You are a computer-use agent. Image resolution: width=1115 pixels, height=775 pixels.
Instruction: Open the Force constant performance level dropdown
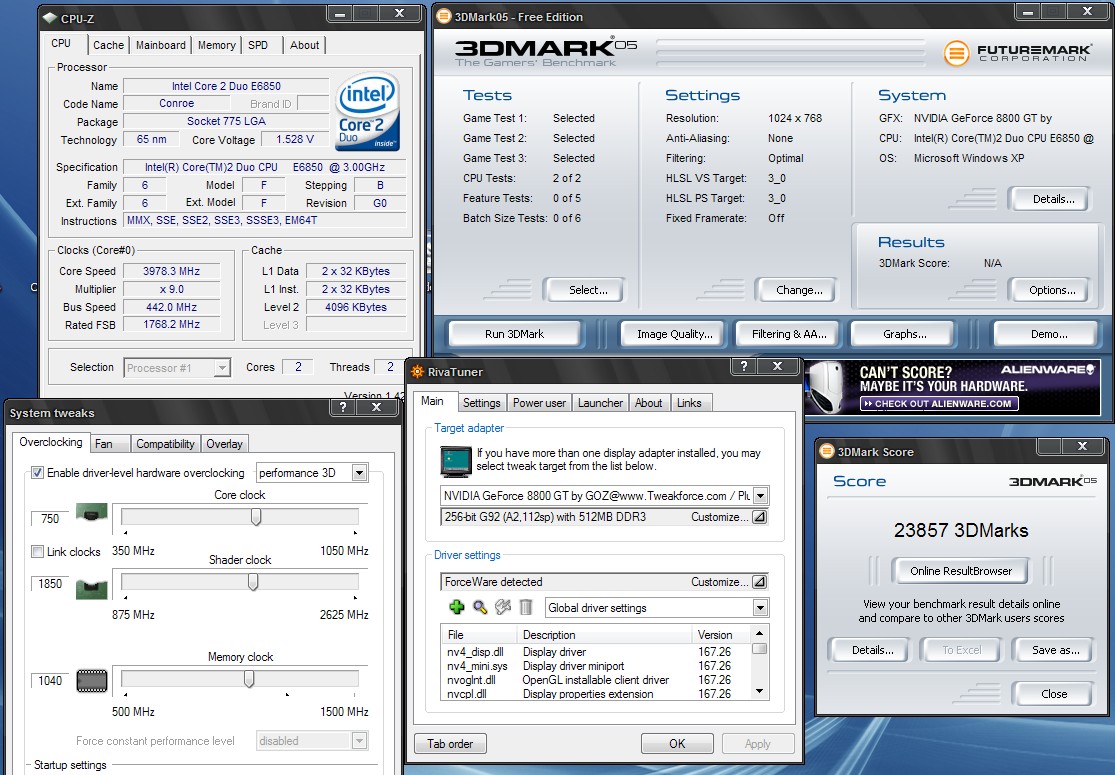point(360,741)
